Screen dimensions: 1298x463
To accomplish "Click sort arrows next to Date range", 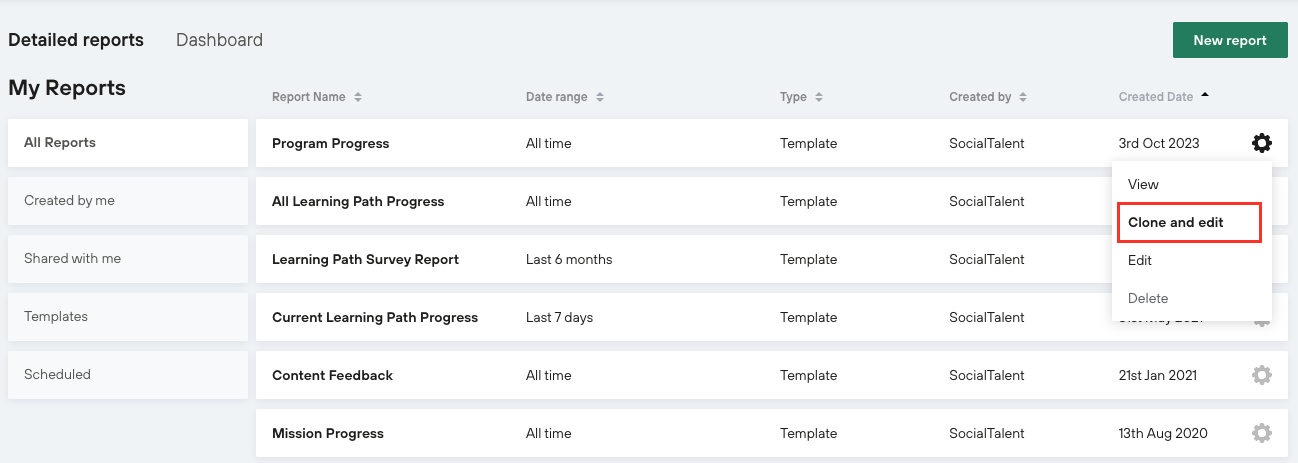I will (600, 97).
